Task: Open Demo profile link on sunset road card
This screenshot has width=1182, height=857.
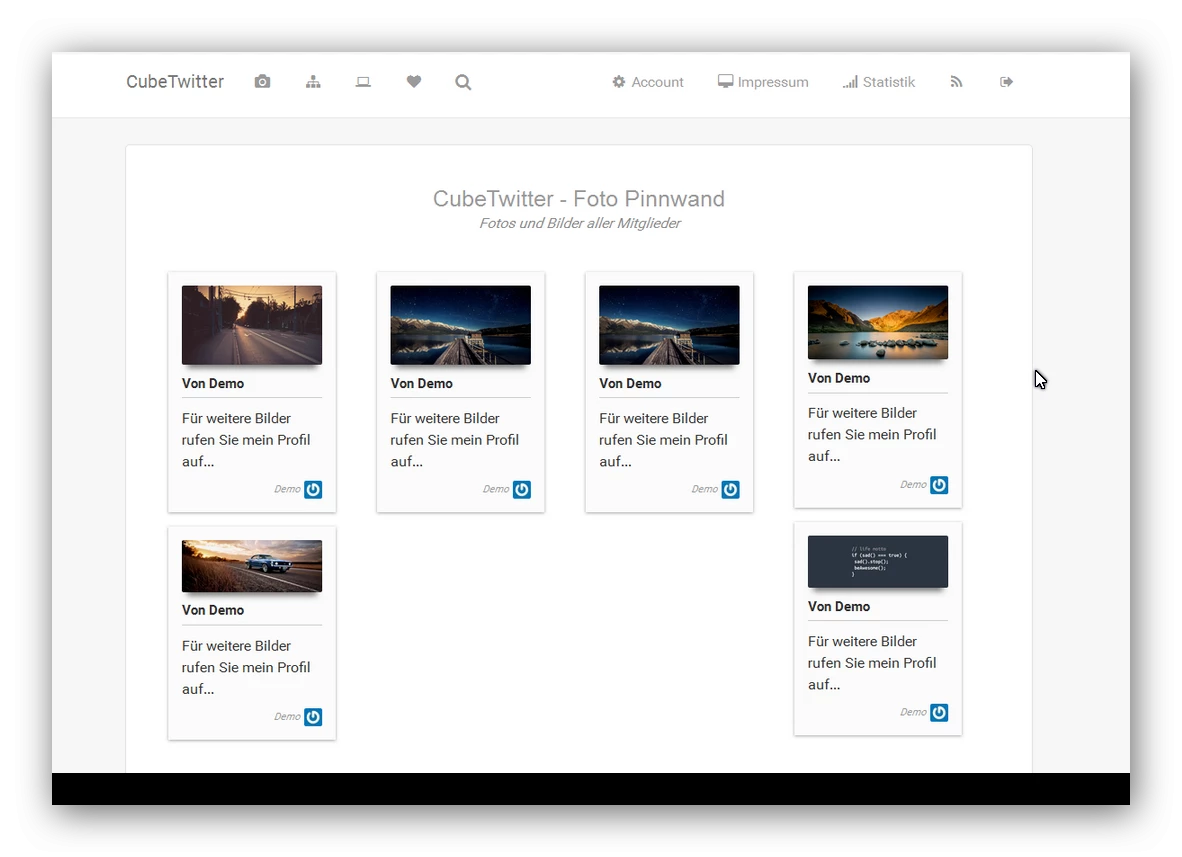Action: point(287,489)
